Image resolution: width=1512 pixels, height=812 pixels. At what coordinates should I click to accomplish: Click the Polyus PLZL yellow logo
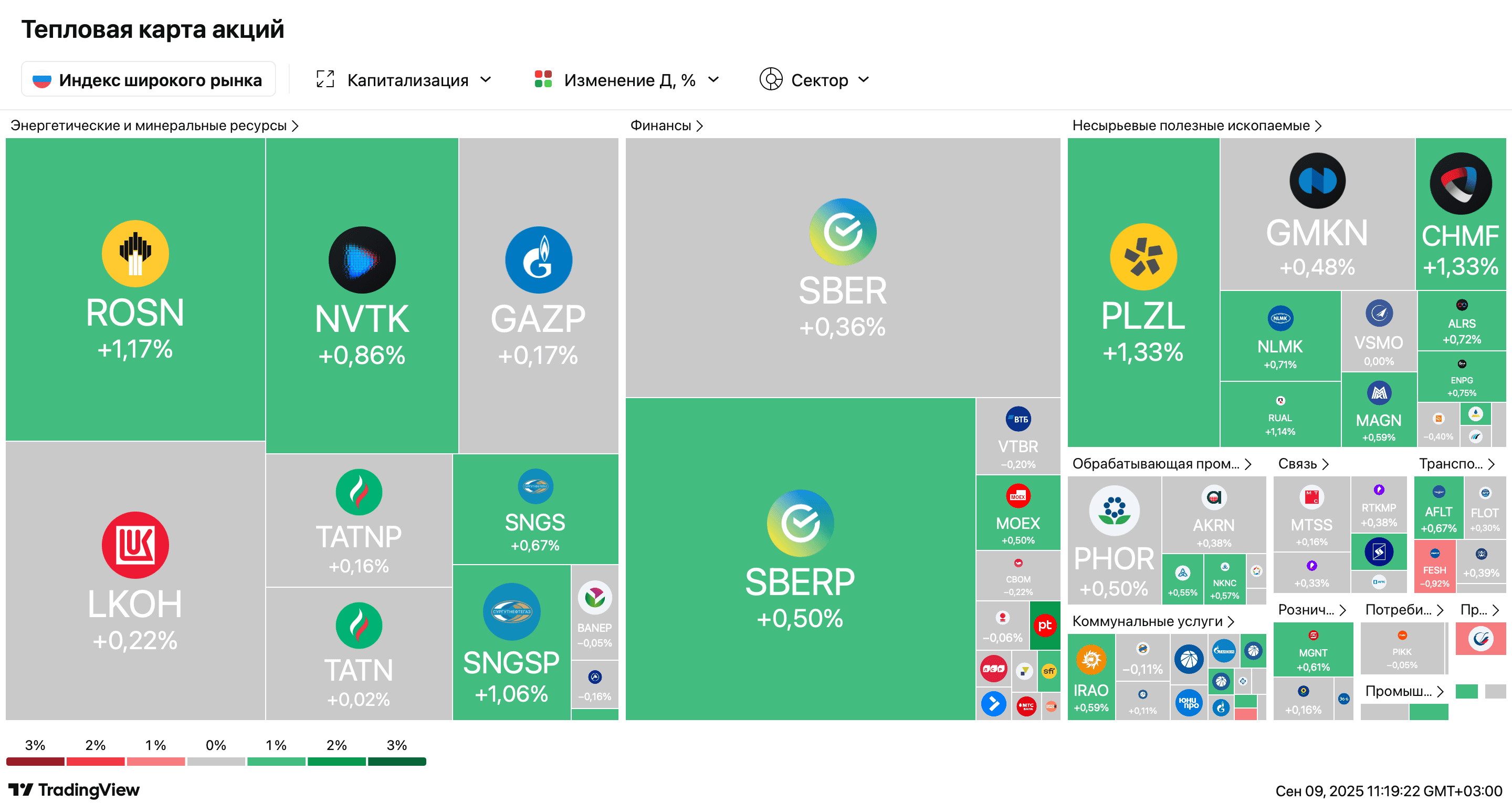pos(1143,257)
